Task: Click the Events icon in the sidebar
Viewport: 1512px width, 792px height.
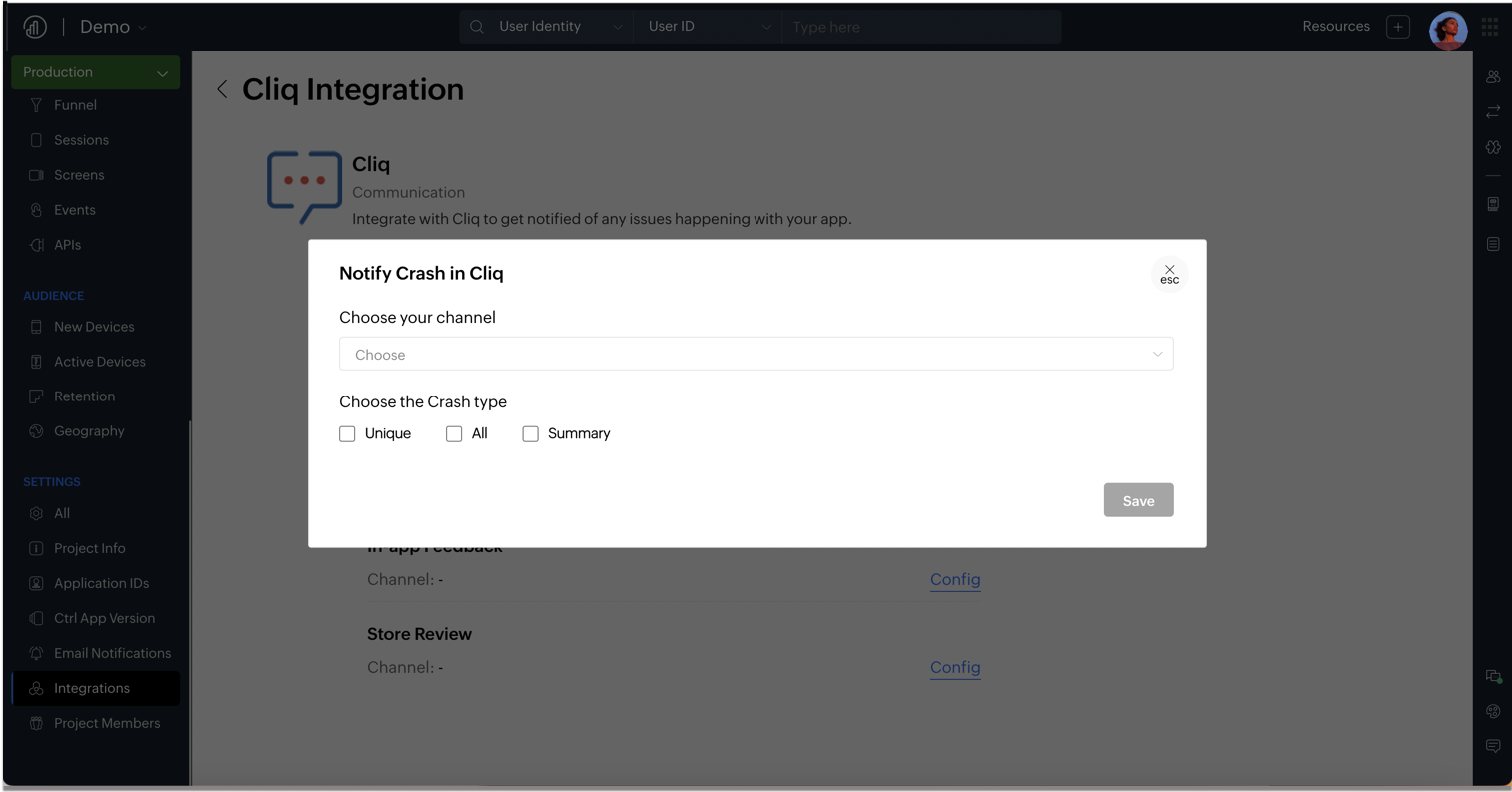Action: [x=36, y=210]
